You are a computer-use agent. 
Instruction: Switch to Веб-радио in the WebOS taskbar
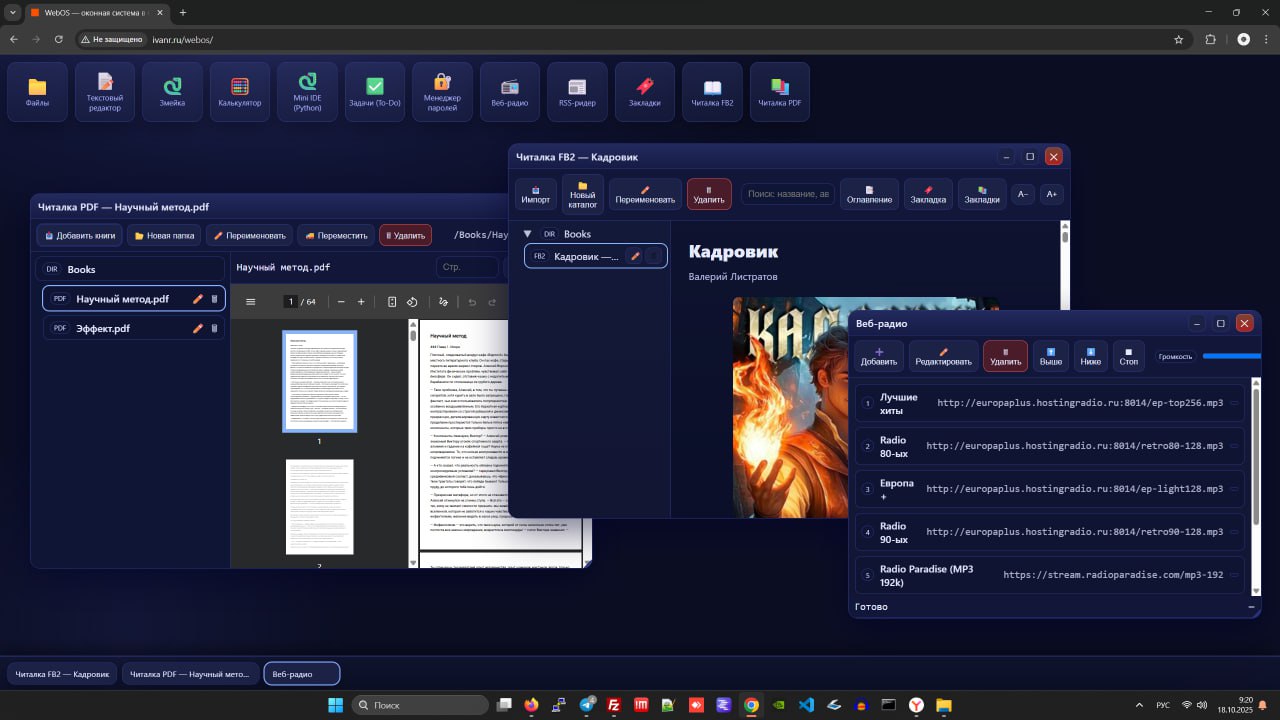pos(302,674)
